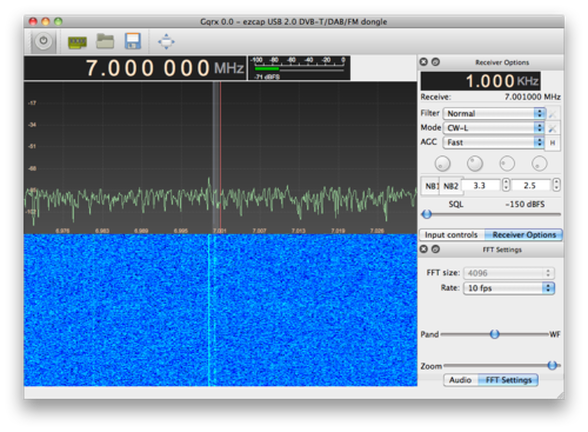Click the red demodulator line in the spectrum
This screenshot has height=432, width=588.
point(220,158)
